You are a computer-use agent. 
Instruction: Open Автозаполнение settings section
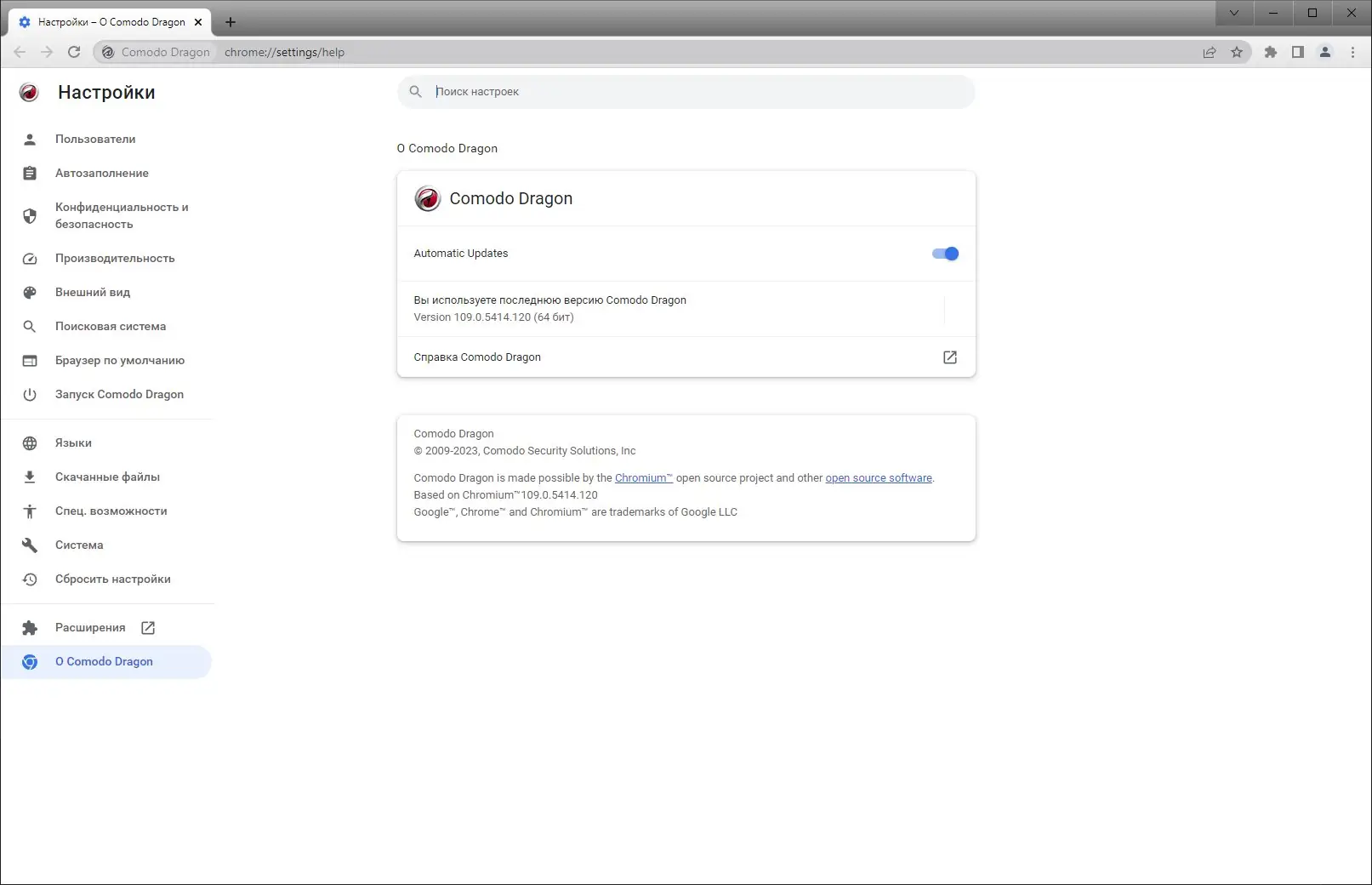[x=106, y=173]
